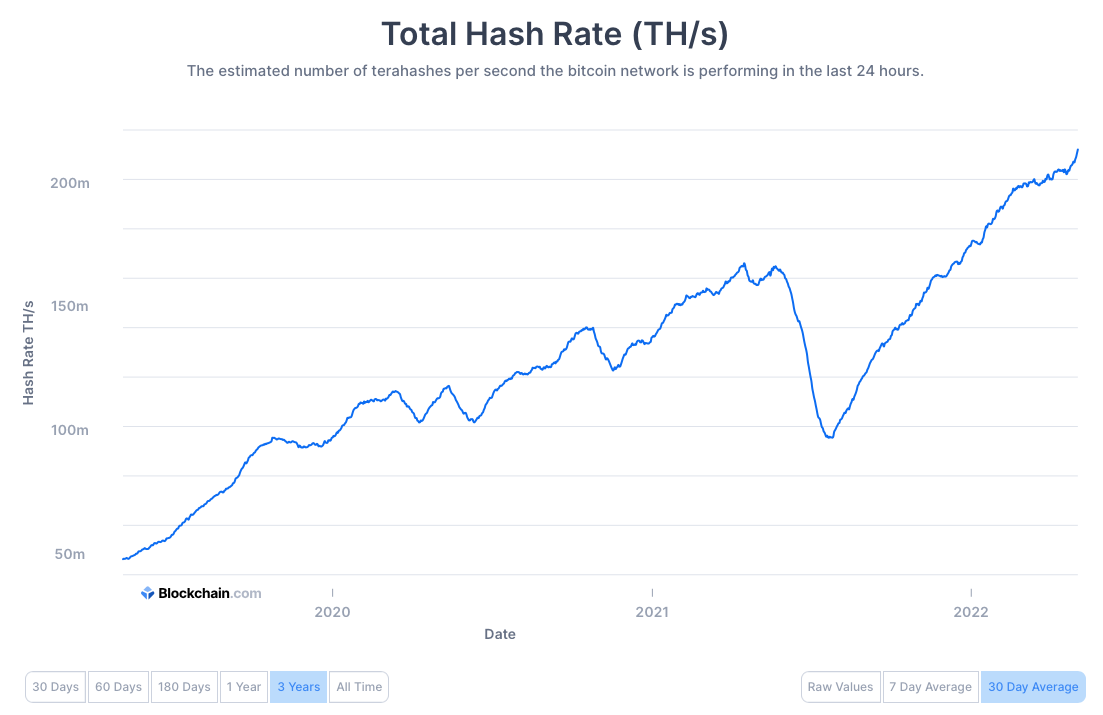Screen dimensions: 1103x715
Task: Enable the 7 Day Average smoothing
Action: (x=930, y=687)
